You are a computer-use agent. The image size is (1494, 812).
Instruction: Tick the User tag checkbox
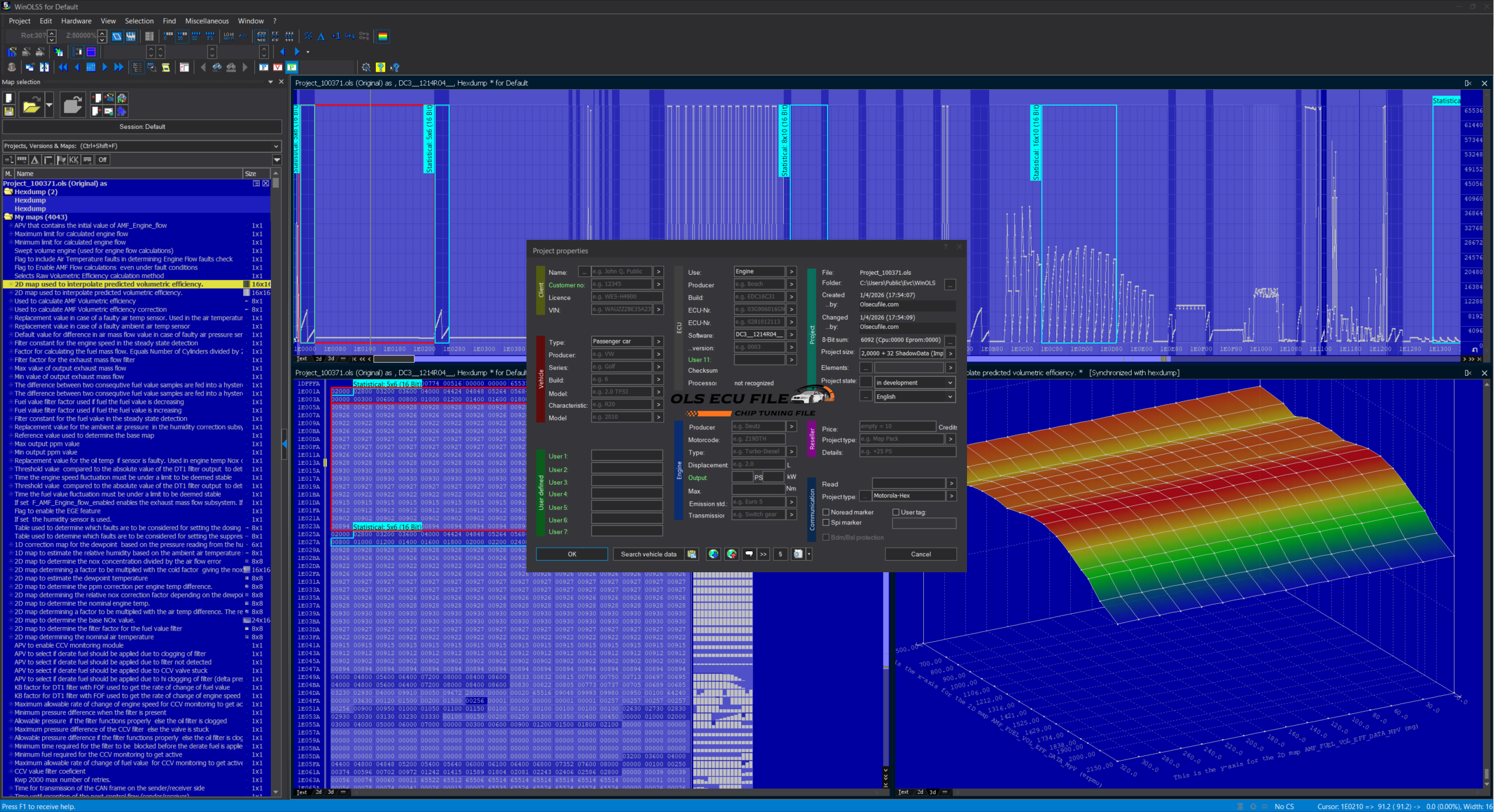tap(896, 512)
